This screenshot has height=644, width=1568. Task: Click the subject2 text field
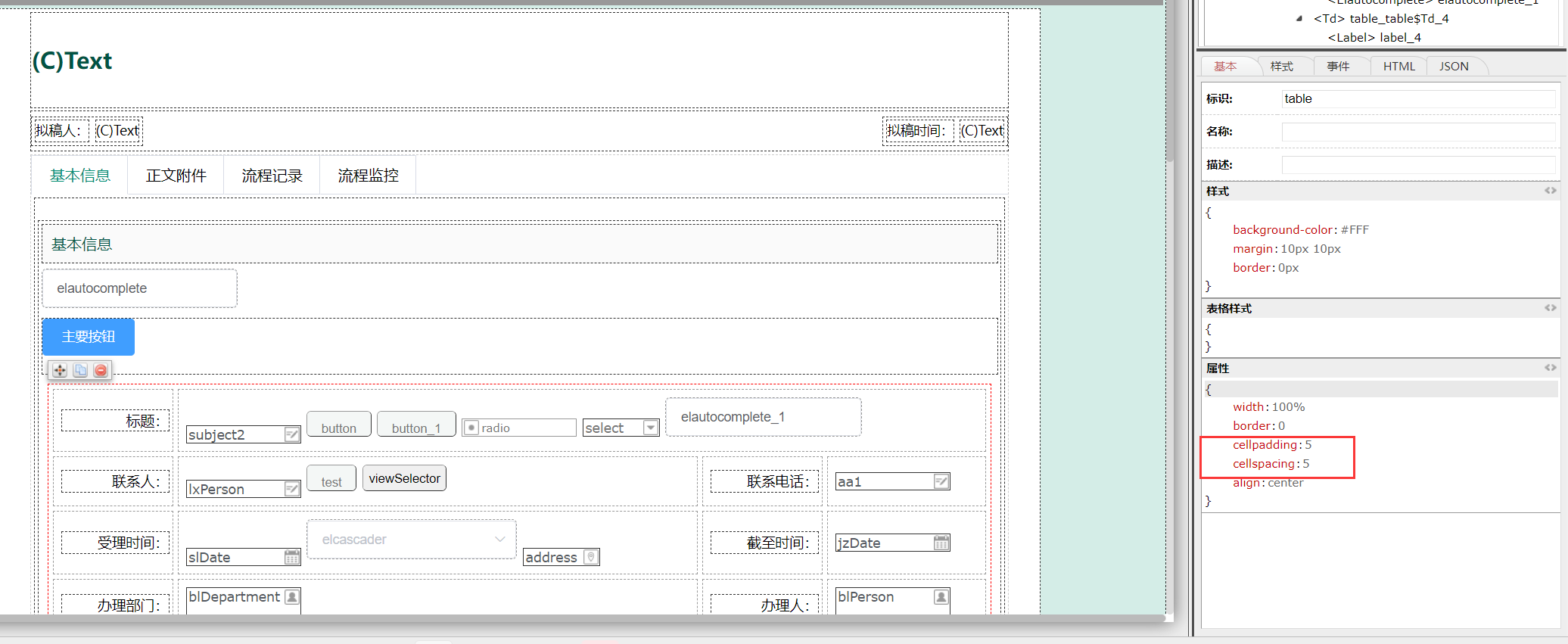pos(244,434)
